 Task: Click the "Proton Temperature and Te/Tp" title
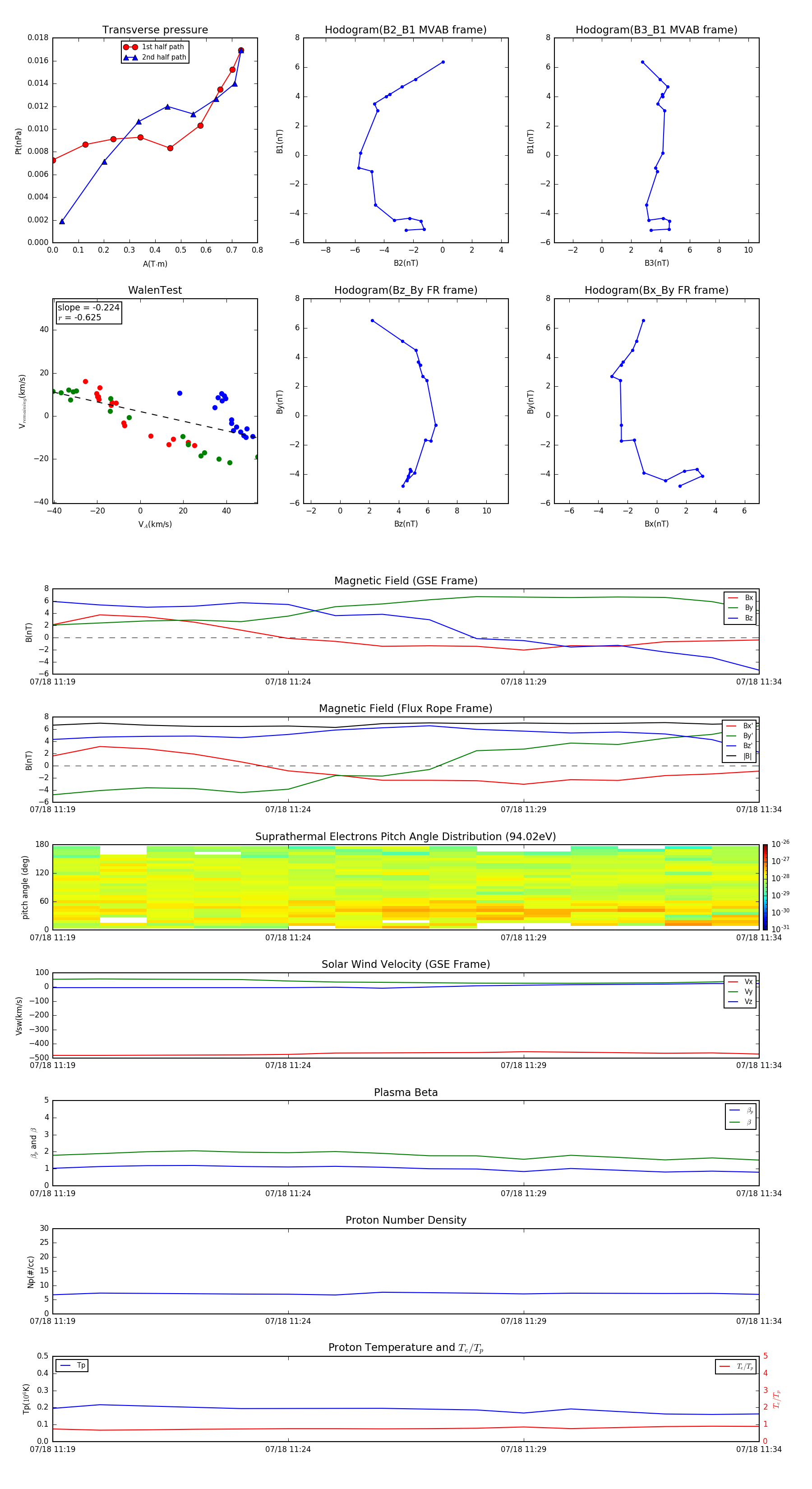pyautogui.click(x=406, y=1348)
